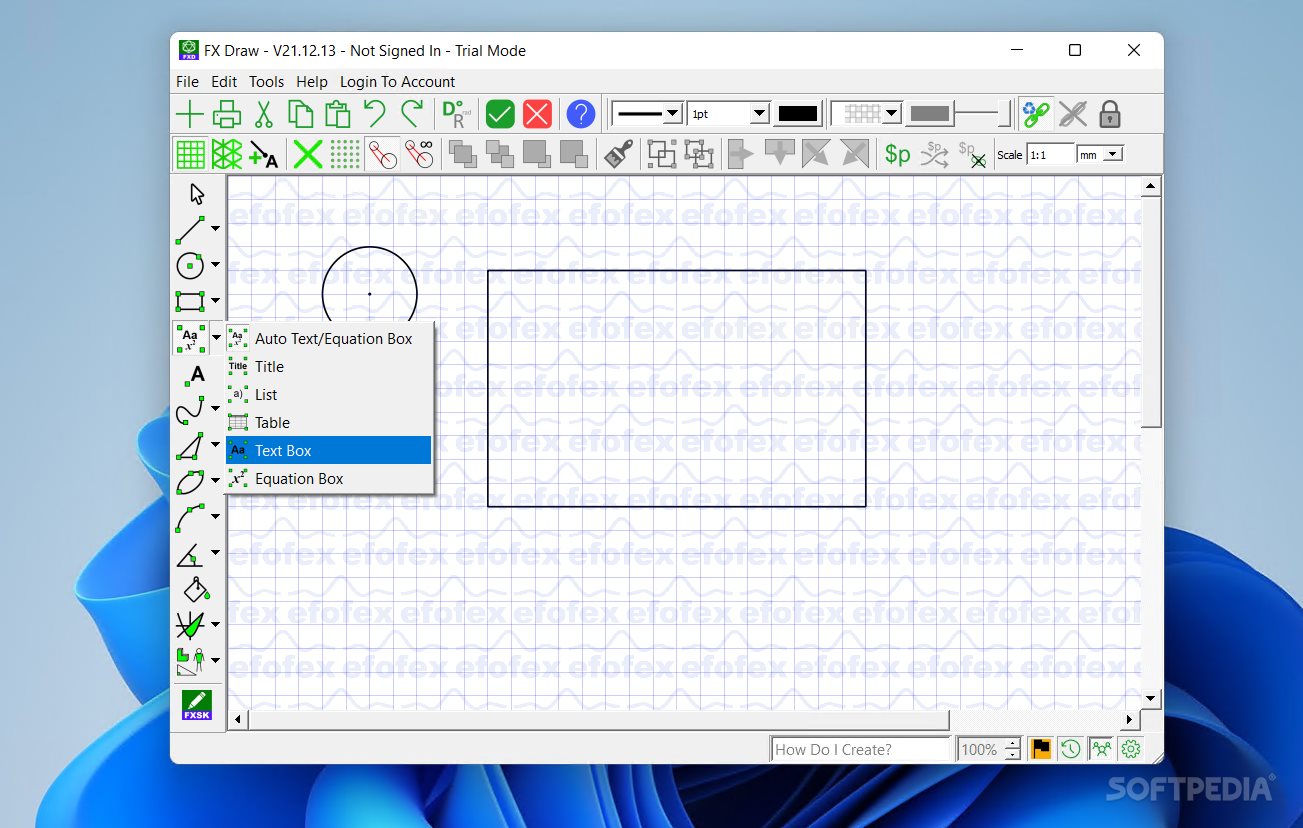Select the angle marker tool
Image resolution: width=1303 pixels, height=828 pixels.
[190, 553]
